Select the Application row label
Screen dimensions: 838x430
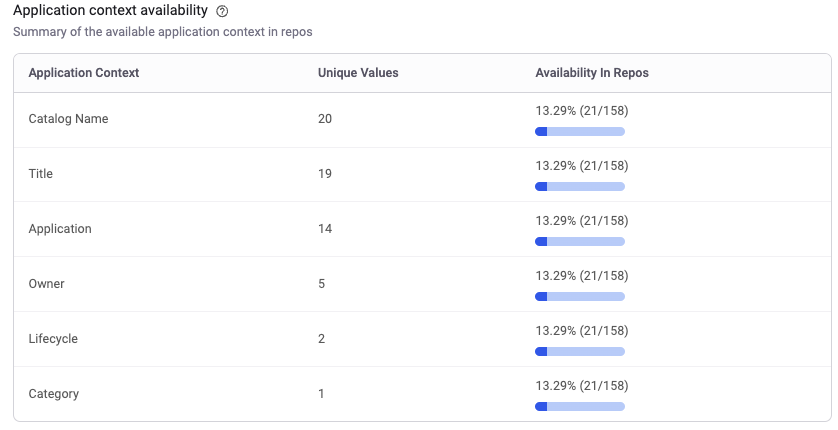point(60,229)
